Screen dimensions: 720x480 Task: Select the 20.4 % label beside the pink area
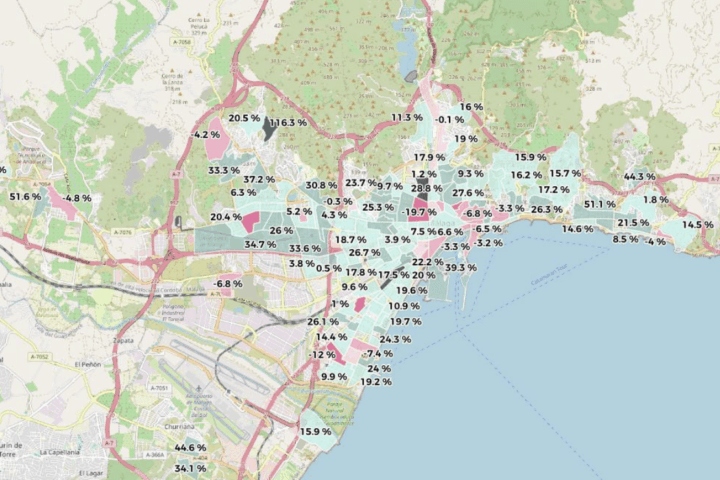click(x=225, y=217)
